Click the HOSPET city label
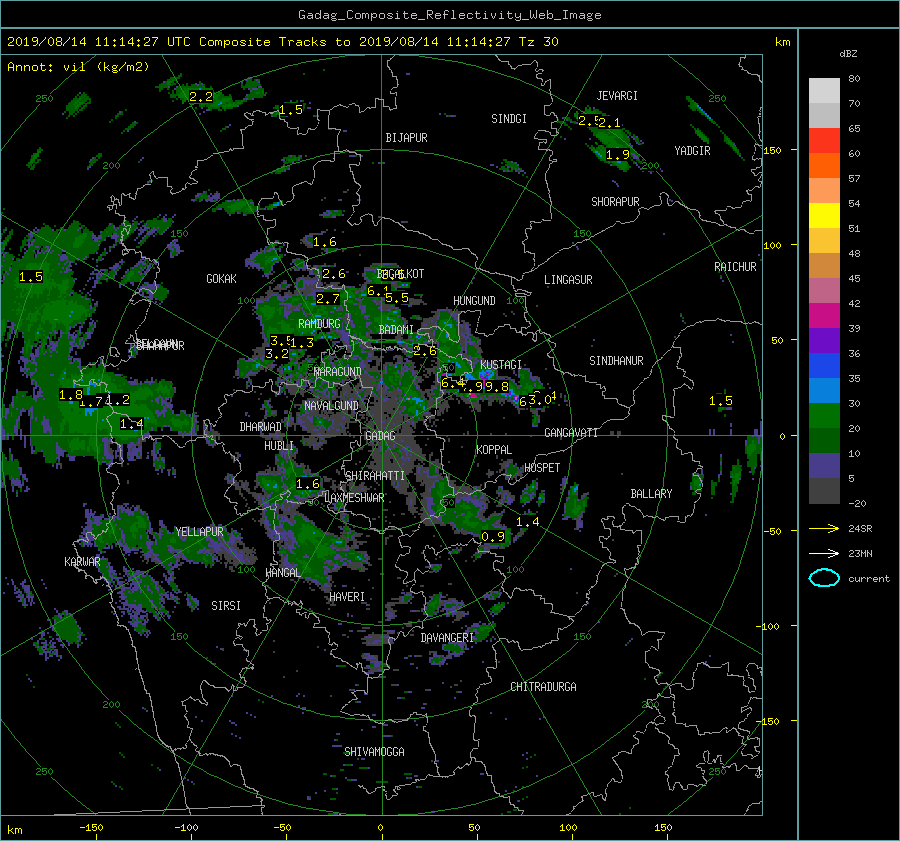 542,468
